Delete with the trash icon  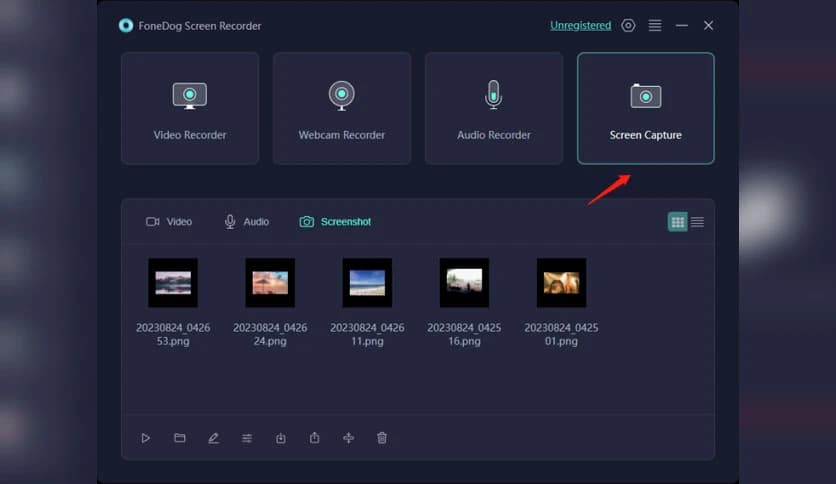(x=382, y=438)
